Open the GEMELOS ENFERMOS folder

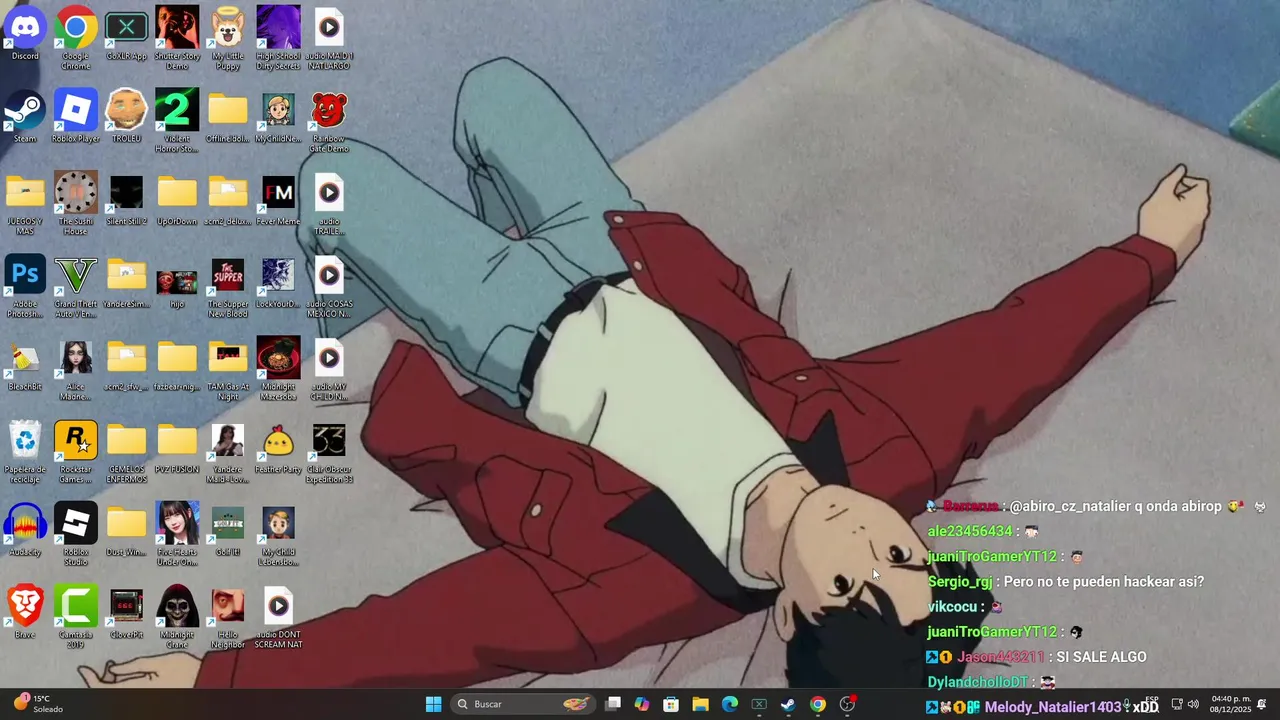point(126,452)
